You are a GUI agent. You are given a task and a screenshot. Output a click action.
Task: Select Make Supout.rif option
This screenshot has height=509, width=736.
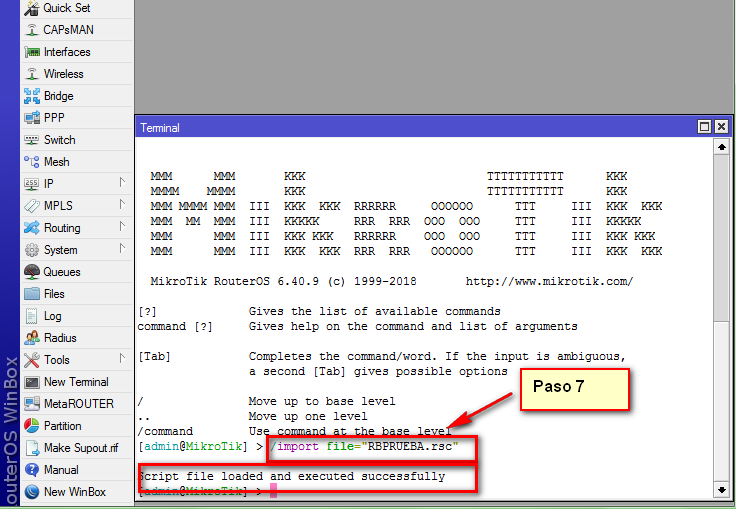[80, 448]
